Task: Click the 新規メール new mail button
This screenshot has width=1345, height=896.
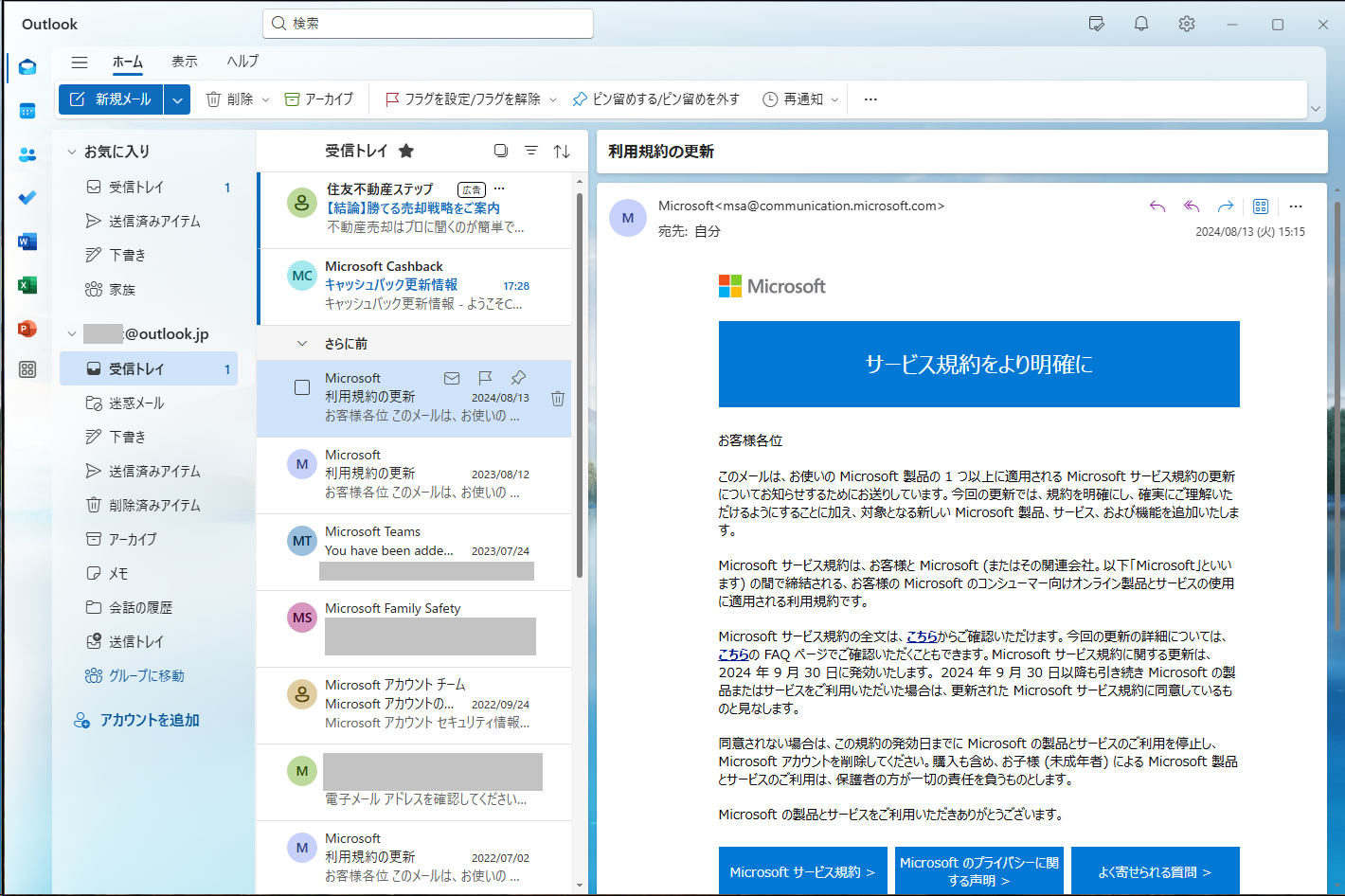Action: coord(111,99)
